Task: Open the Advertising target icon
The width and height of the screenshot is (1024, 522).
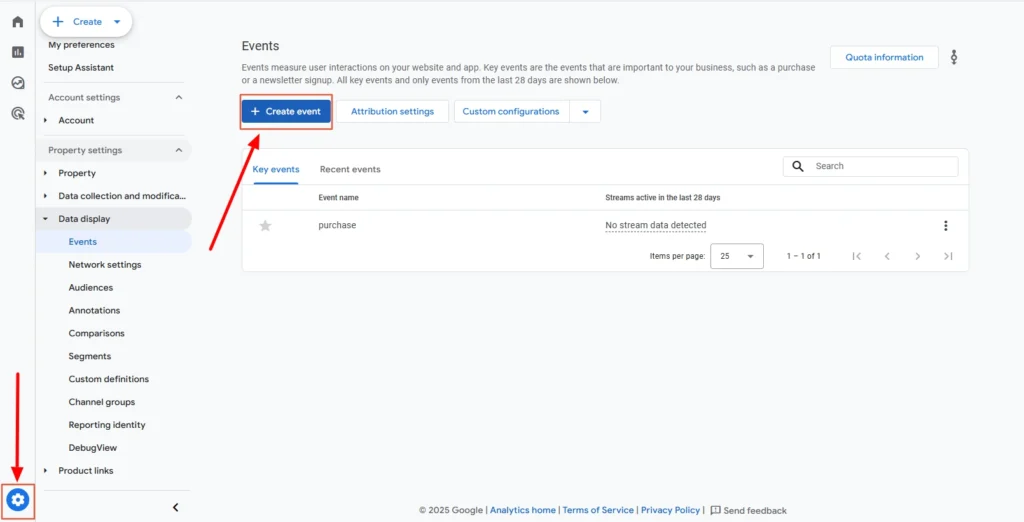Action: [17, 114]
